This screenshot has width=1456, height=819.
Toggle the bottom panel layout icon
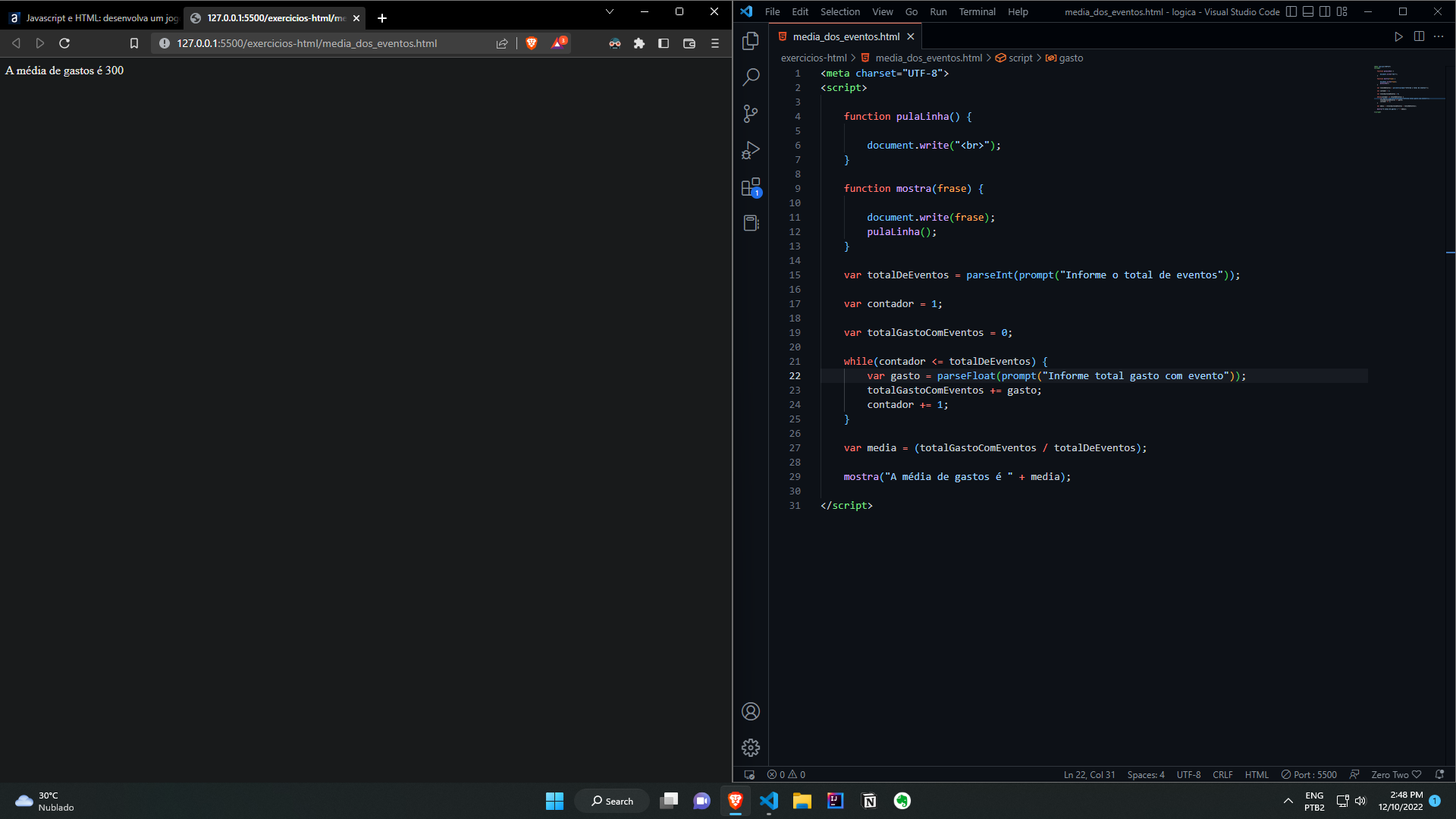[1308, 11]
